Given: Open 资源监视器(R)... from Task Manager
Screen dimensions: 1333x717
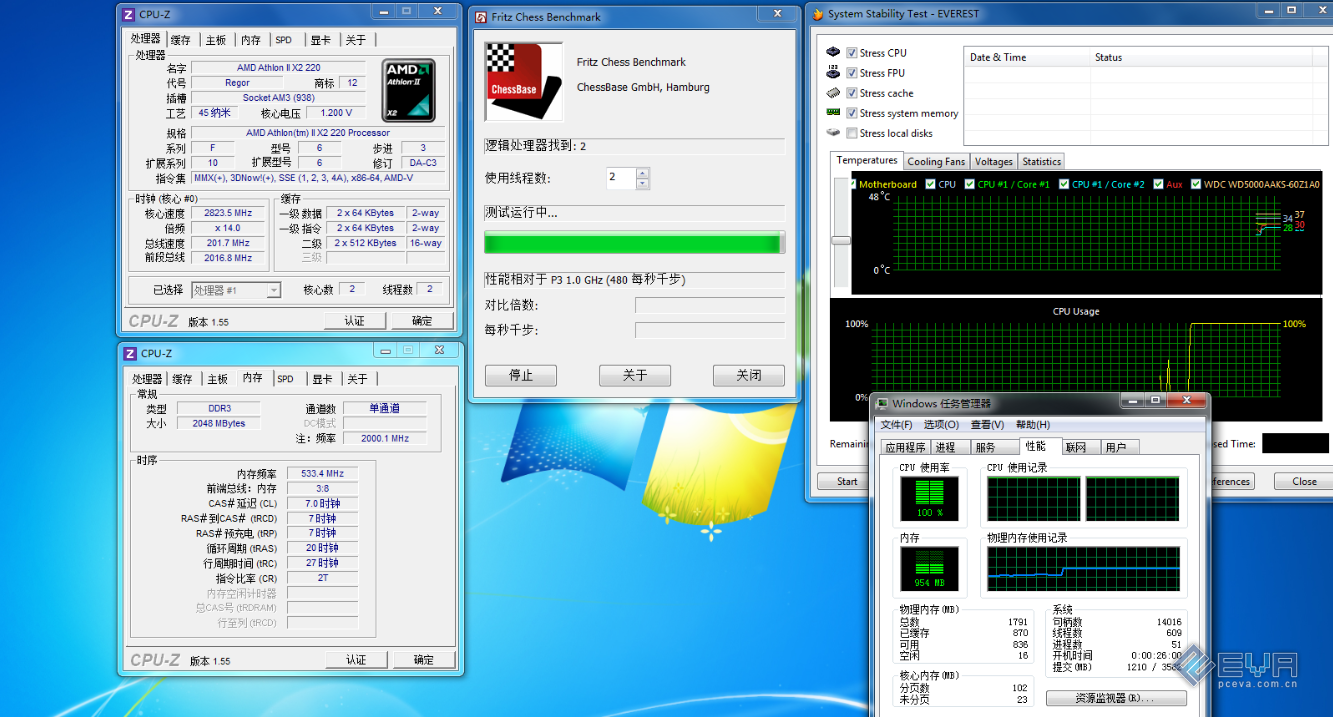Looking at the screenshot, I should [1116, 698].
